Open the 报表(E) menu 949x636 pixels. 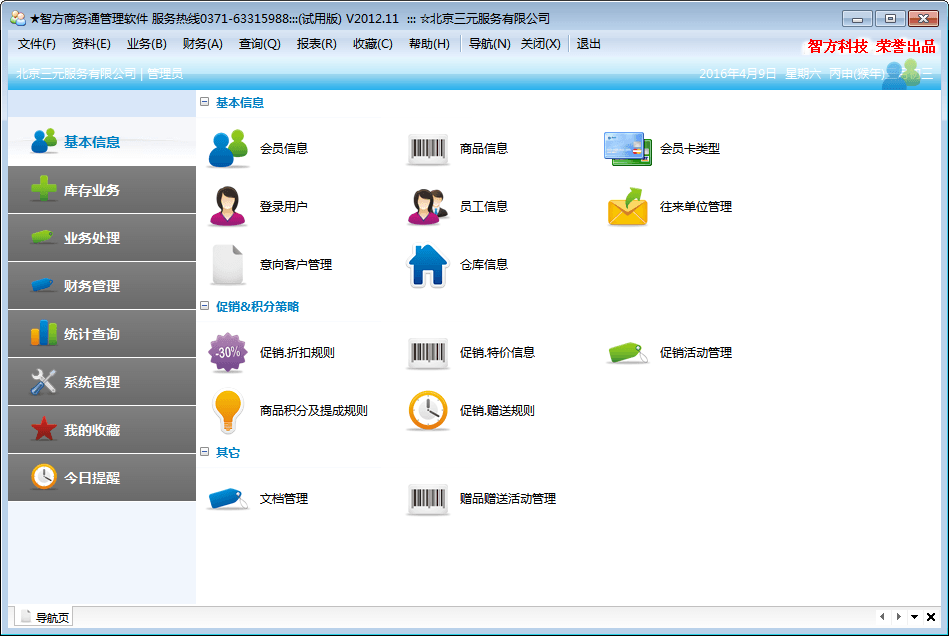[x=316, y=44]
